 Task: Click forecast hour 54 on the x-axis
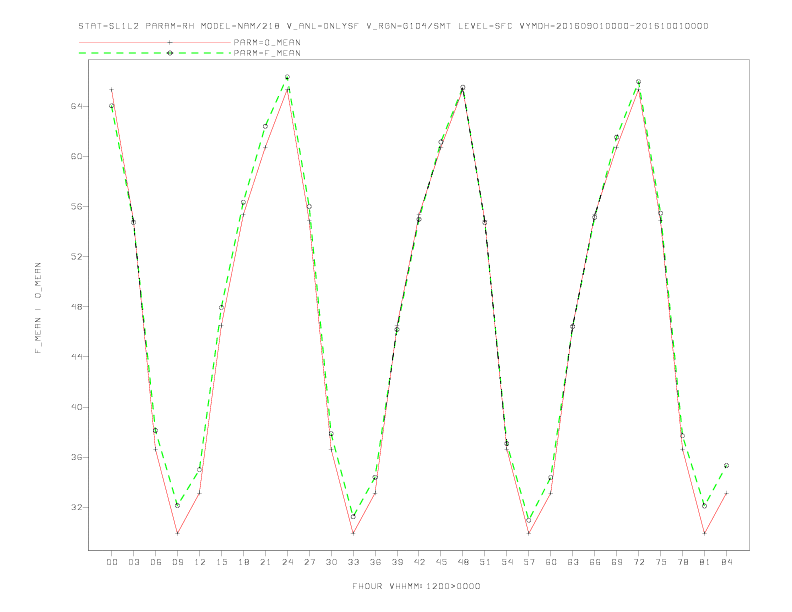507,562
